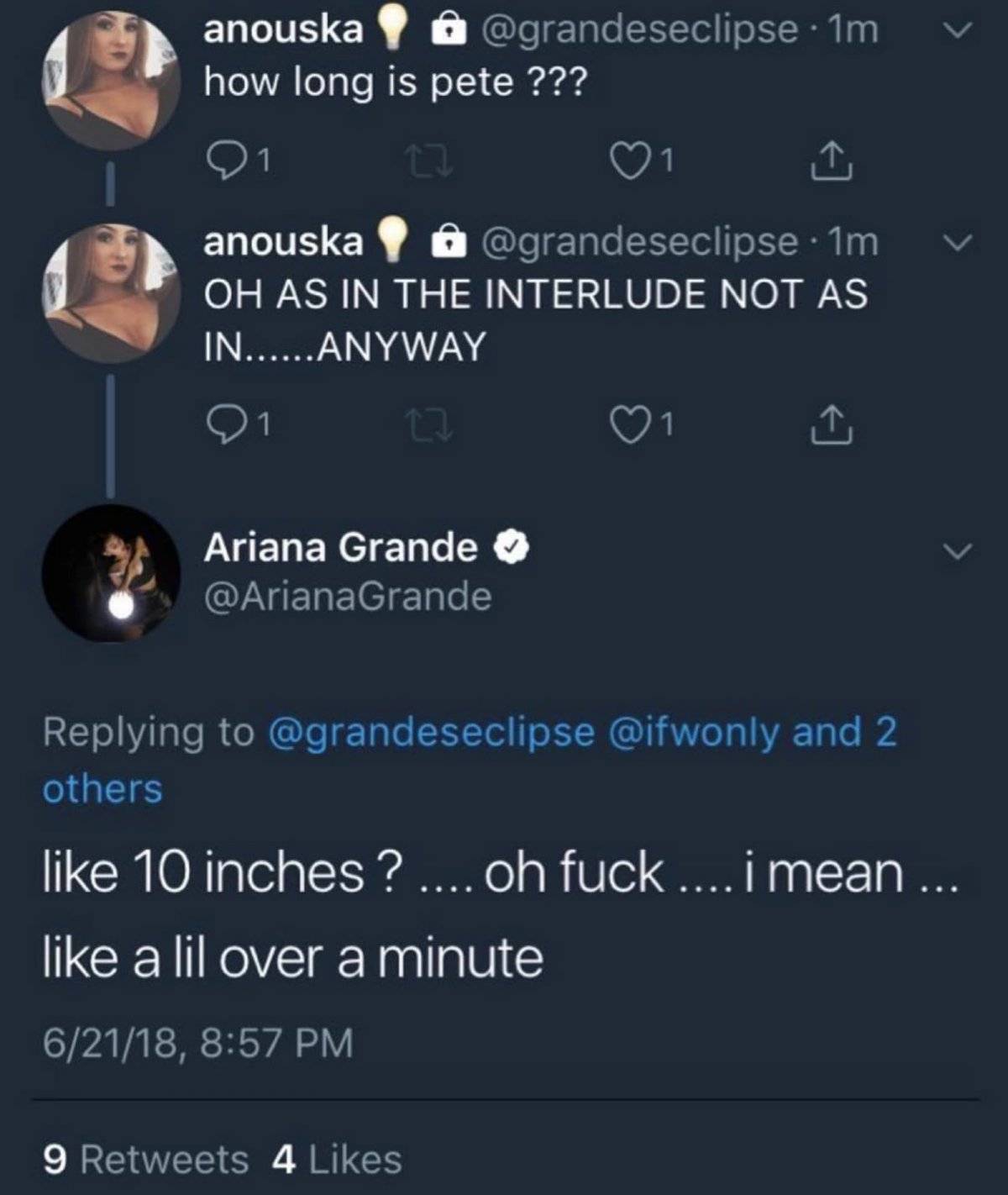This screenshot has width=1008, height=1195.
Task: Click the Ariana Grande display name
Action: (340, 548)
